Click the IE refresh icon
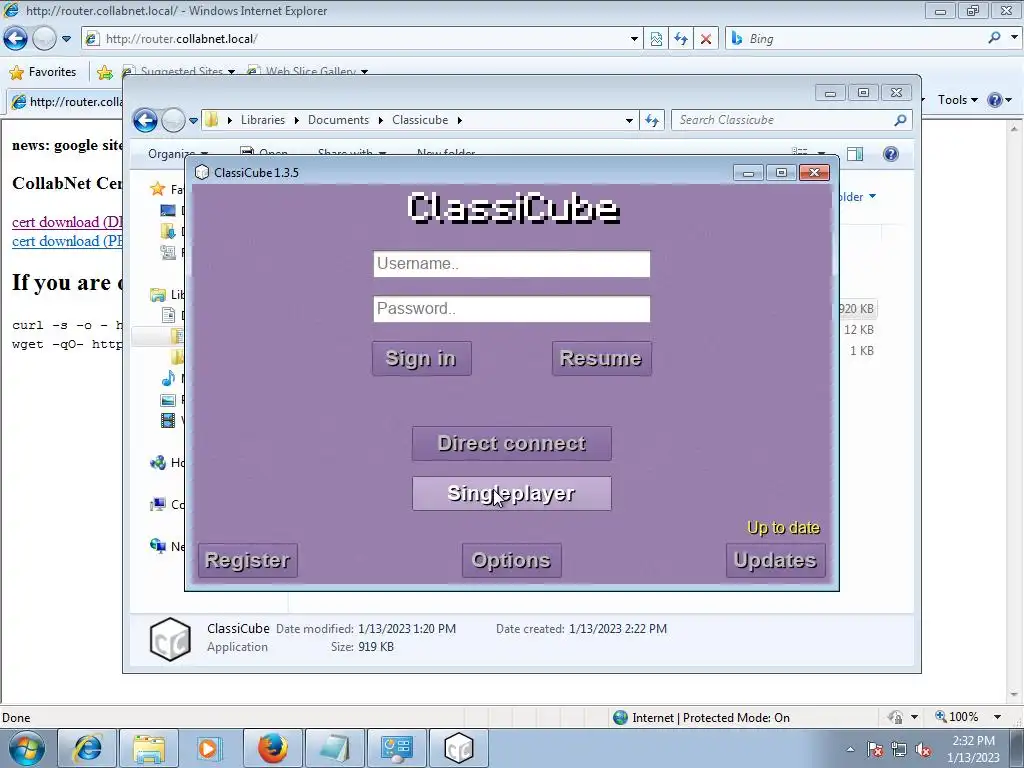This screenshot has width=1024, height=768. pos(681,39)
